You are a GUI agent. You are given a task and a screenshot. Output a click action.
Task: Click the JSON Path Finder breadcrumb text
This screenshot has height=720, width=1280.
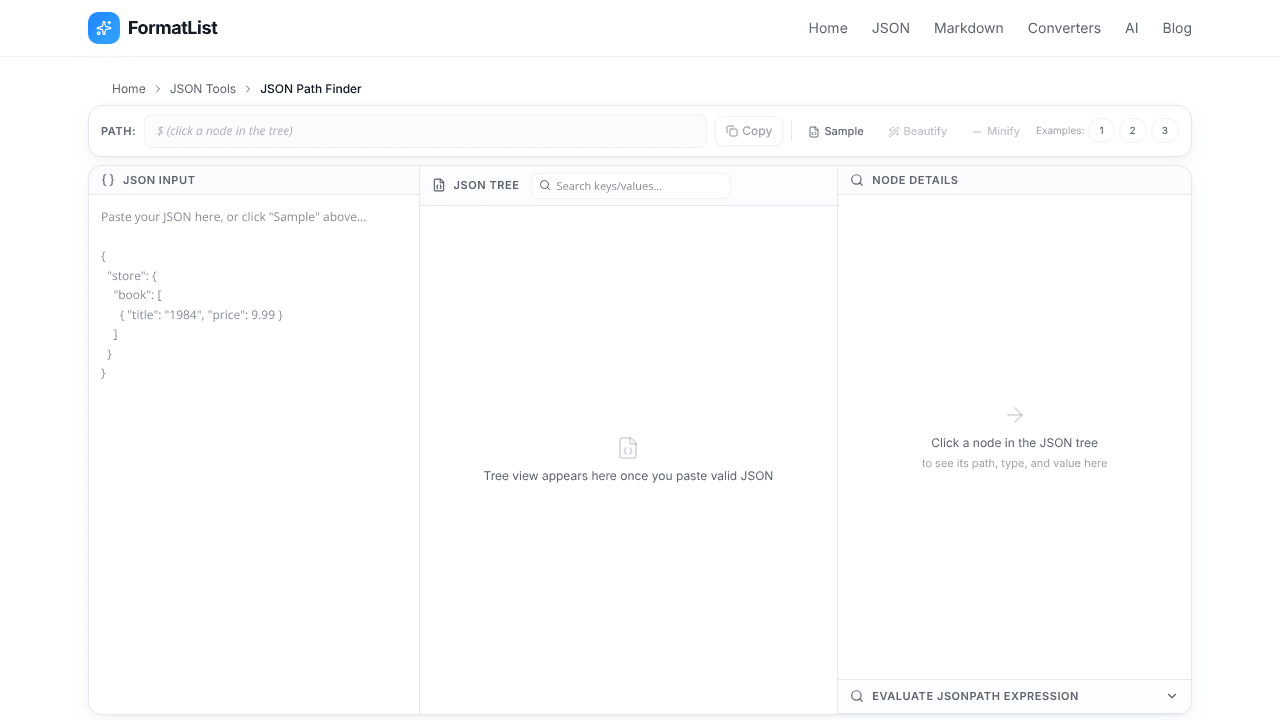311,89
